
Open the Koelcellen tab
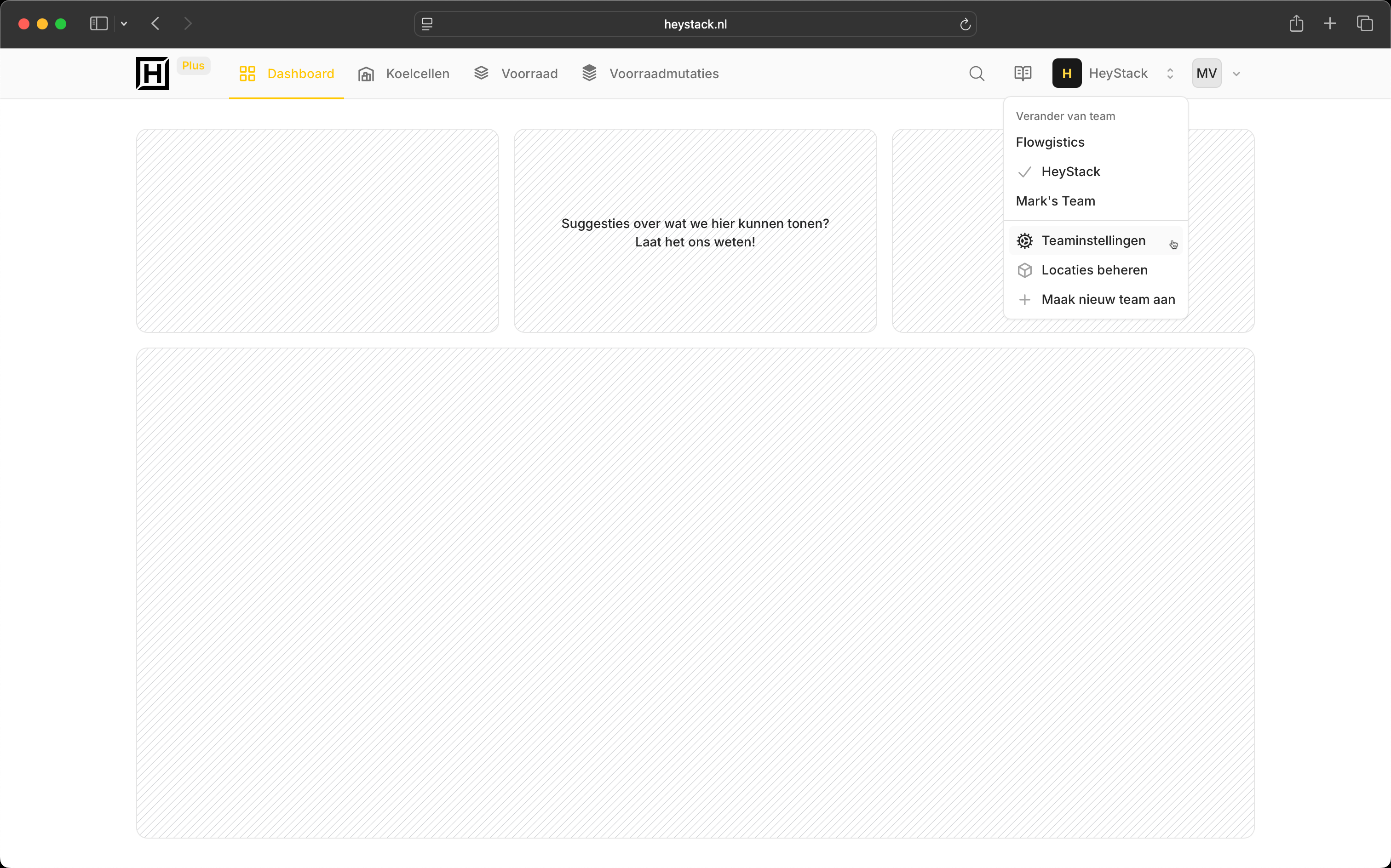(x=404, y=74)
